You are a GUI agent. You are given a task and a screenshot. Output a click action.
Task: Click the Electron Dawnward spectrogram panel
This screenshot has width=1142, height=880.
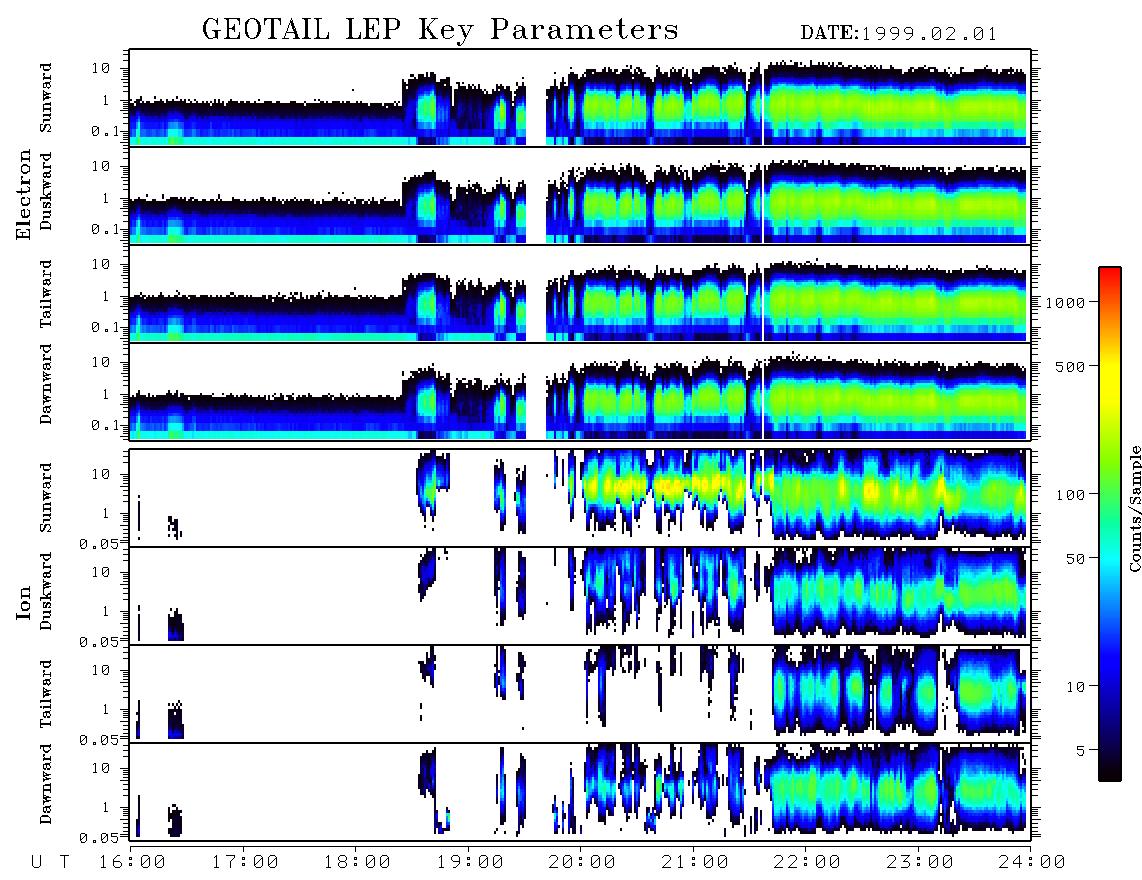click(x=580, y=391)
